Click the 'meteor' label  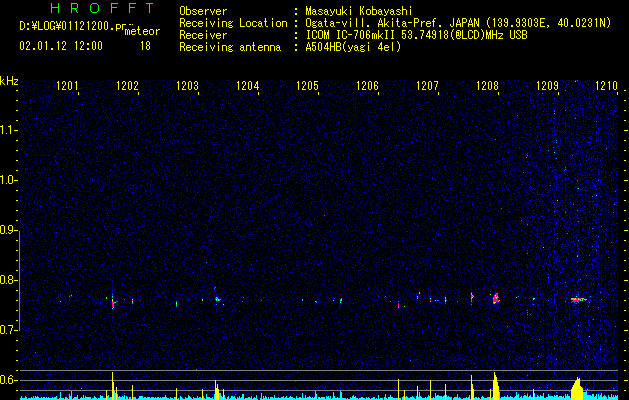pyautogui.click(x=142, y=31)
